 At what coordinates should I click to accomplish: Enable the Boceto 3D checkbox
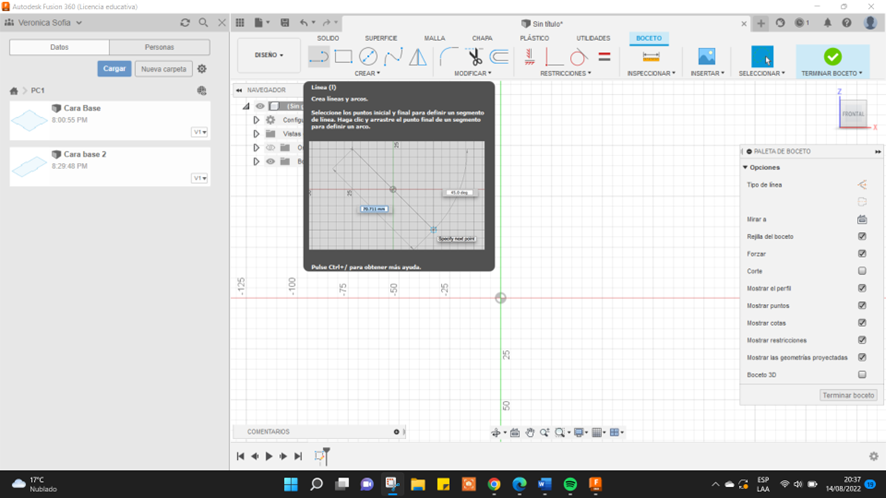[x=862, y=374]
